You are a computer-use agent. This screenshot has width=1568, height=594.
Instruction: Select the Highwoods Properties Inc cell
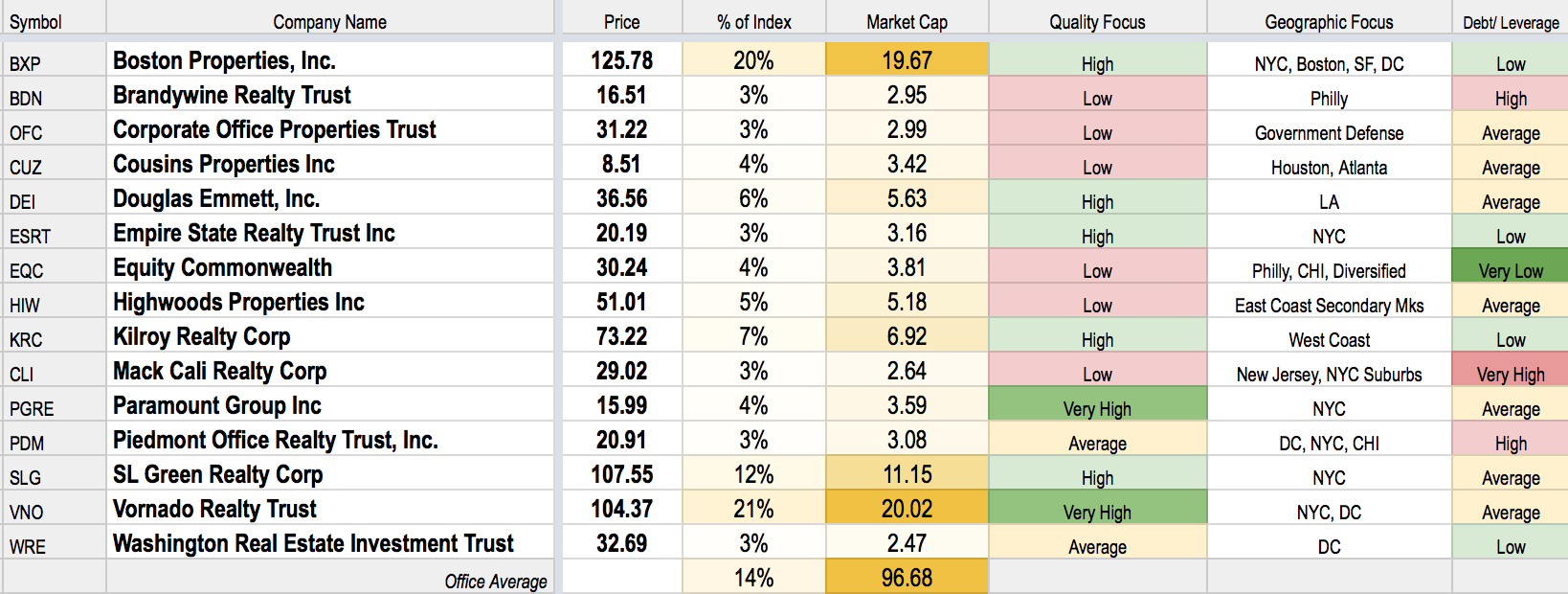pyautogui.click(x=330, y=301)
